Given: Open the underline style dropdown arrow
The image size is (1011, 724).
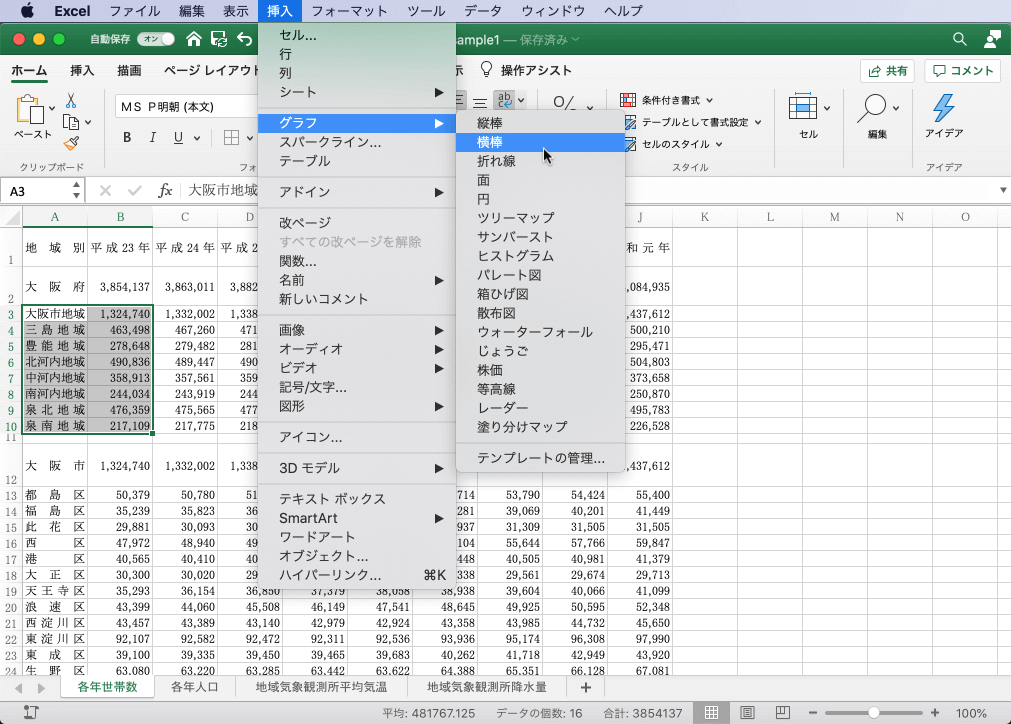Looking at the screenshot, I should click(197, 138).
